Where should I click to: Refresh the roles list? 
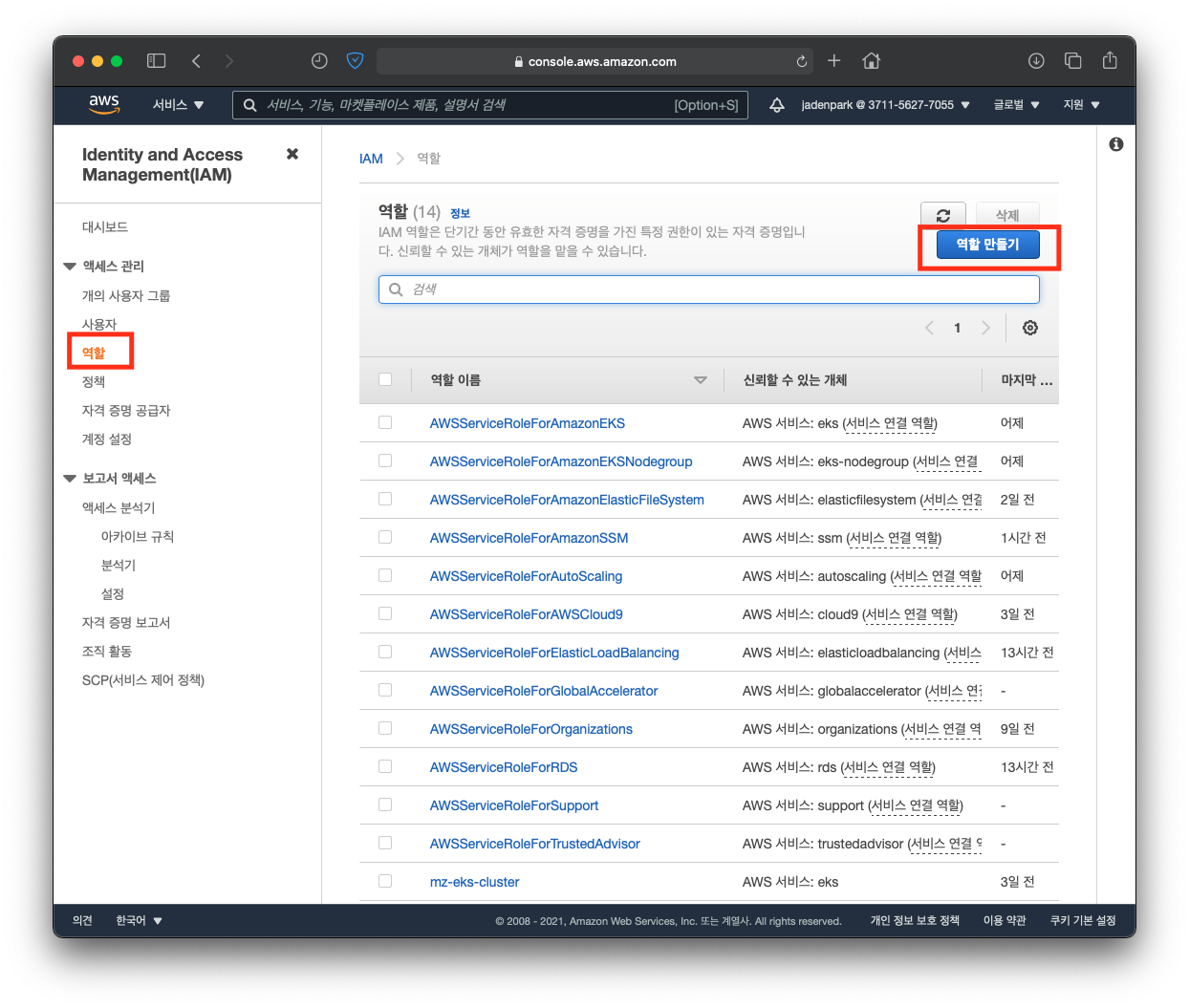pyautogui.click(x=943, y=216)
